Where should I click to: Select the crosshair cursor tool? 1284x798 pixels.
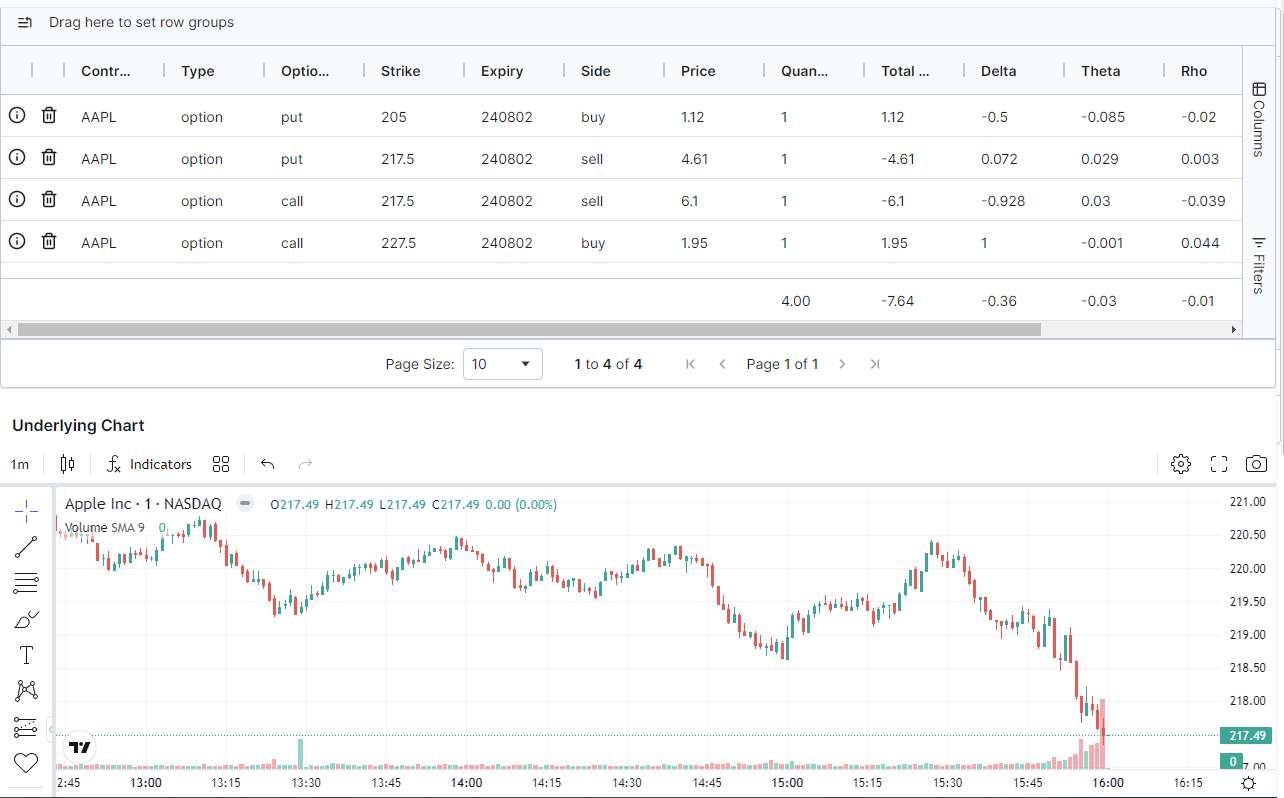(26, 512)
